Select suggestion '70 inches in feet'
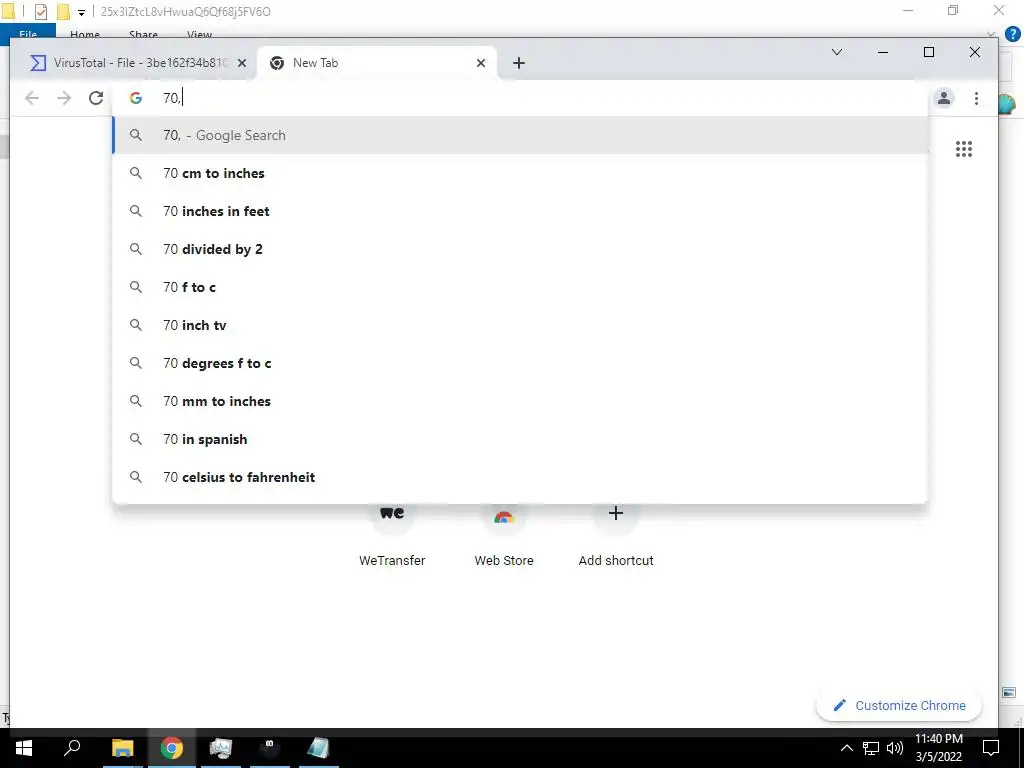 click(x=520, y=211)
